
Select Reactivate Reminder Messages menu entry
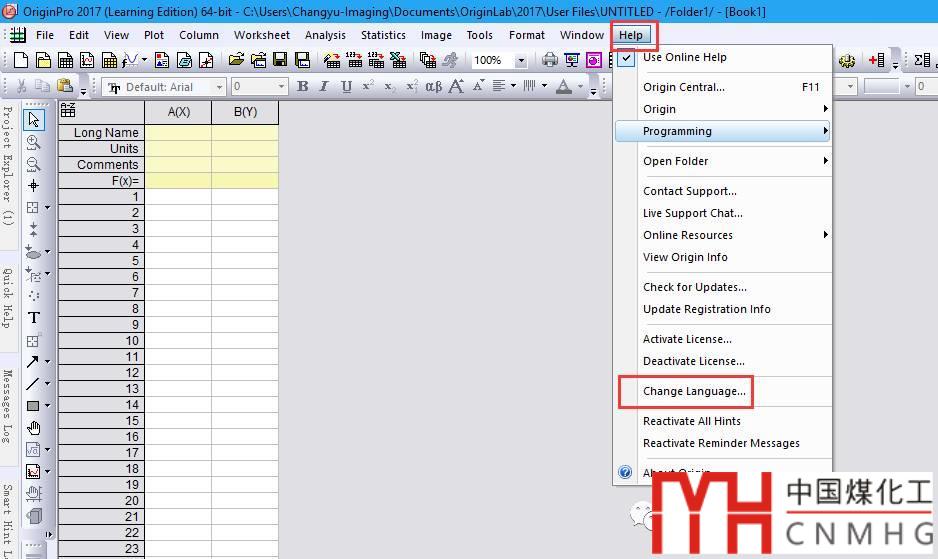click(723, 443)
